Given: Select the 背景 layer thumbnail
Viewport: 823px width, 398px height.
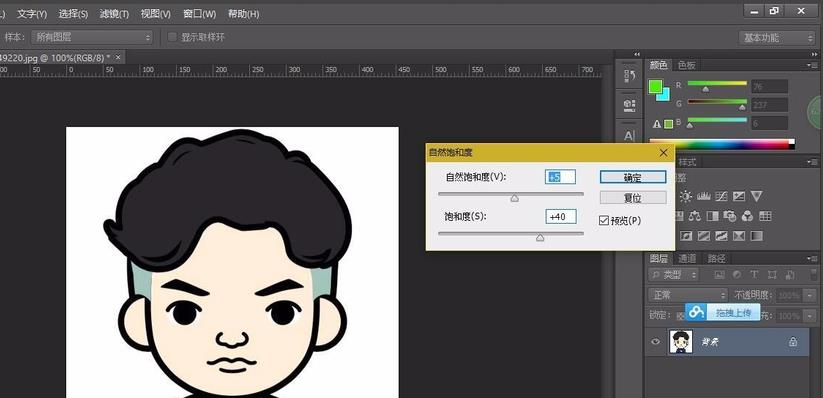Looking at the screenshot, I should (681, 342).
